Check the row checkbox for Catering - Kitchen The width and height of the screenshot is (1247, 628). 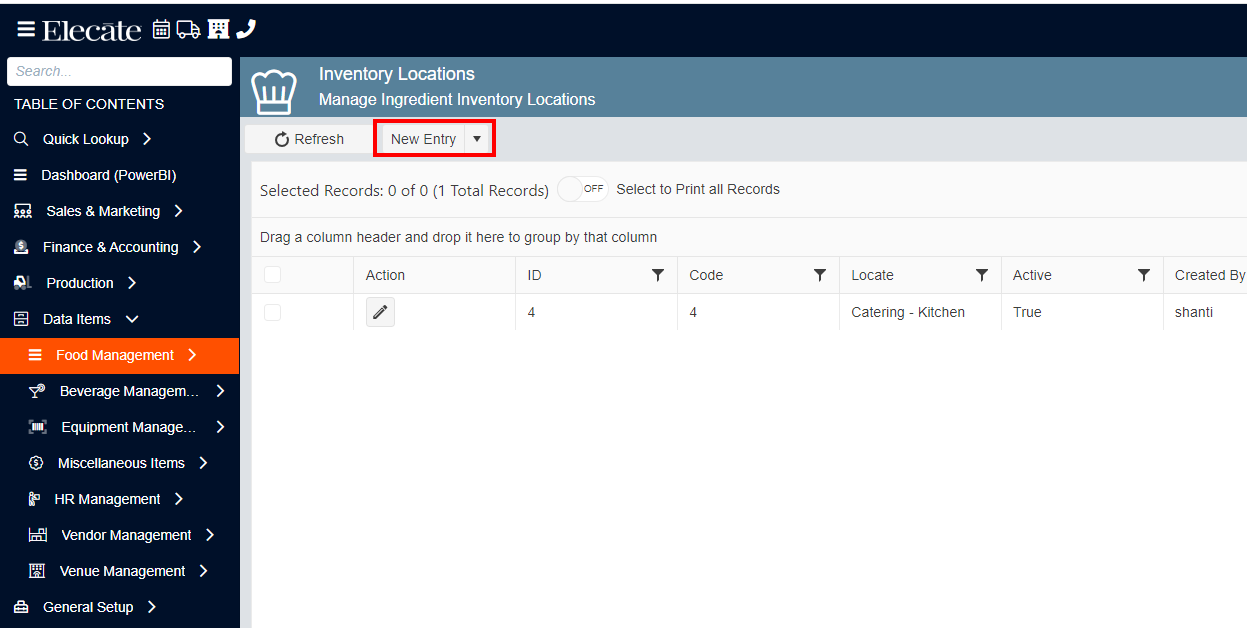pos(272,312)
